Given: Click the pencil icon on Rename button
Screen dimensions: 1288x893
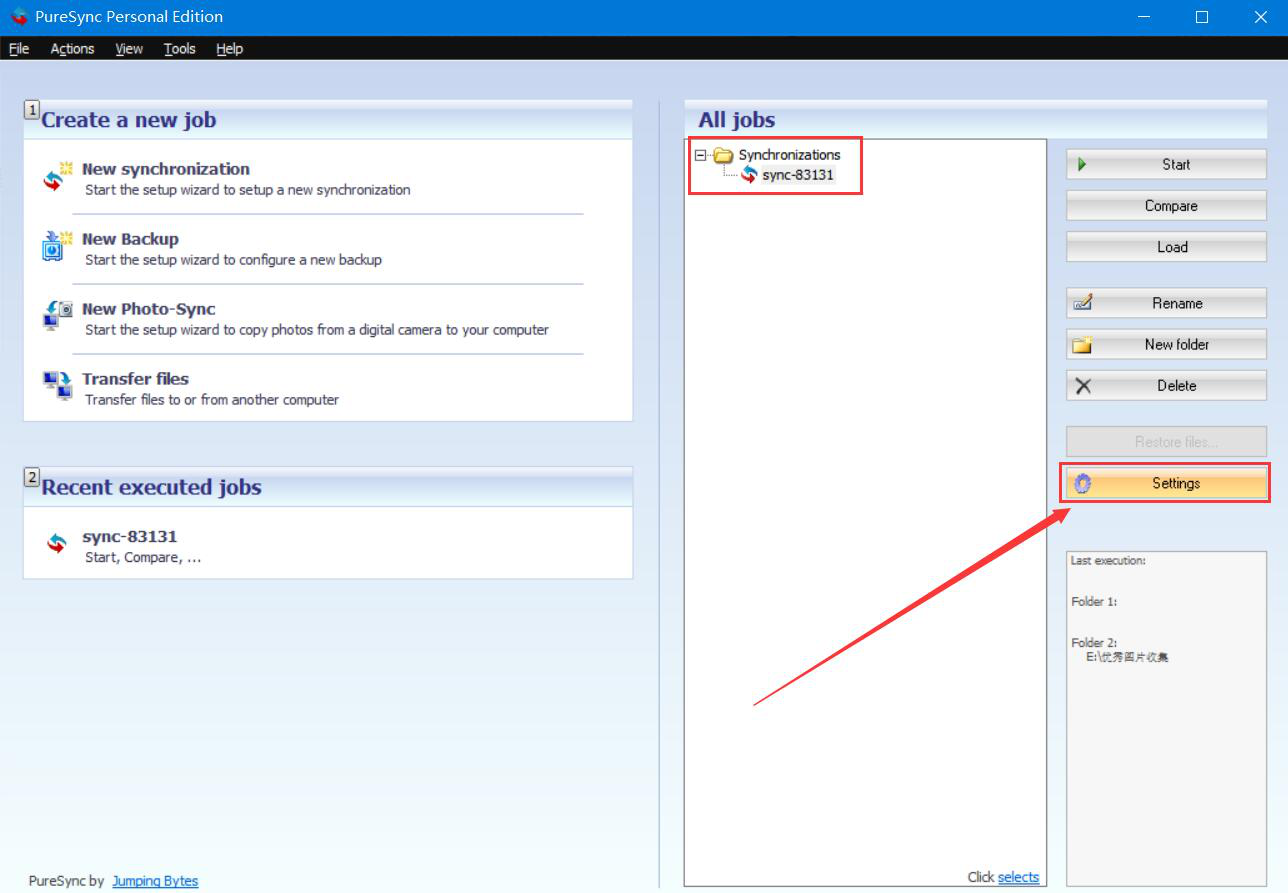Looking at the screenshot, I should tap(1082, 303).
